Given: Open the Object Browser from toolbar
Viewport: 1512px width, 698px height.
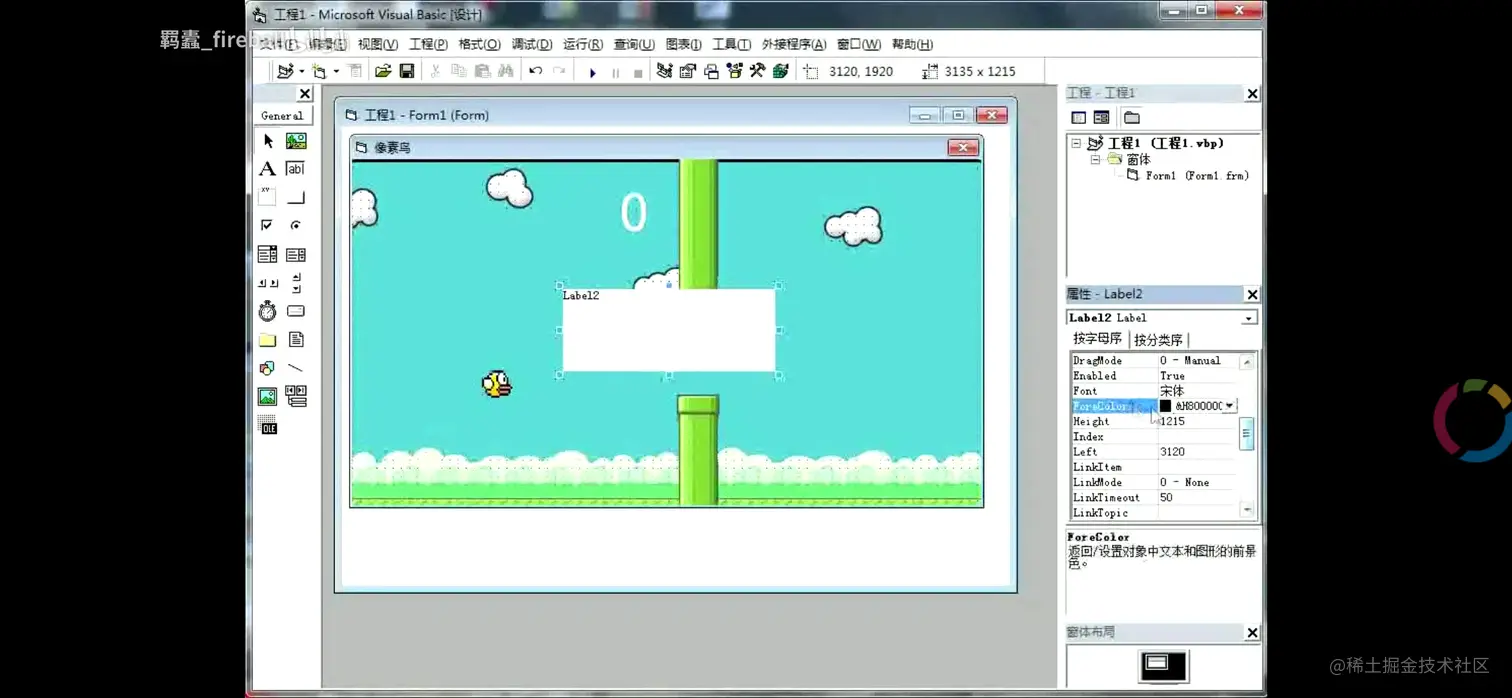Looking at the screenshot, I should (x=735, y=71).
